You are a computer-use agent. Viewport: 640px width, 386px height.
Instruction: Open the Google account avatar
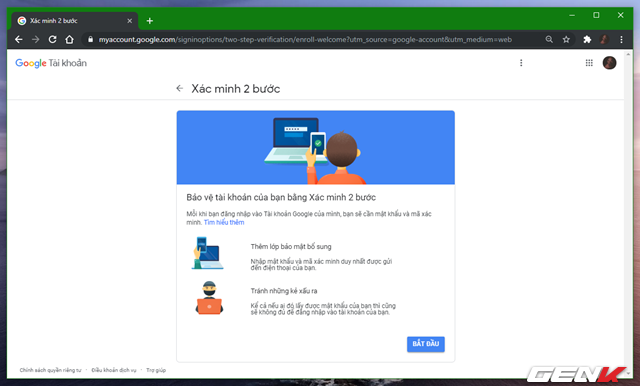(609, 63)
